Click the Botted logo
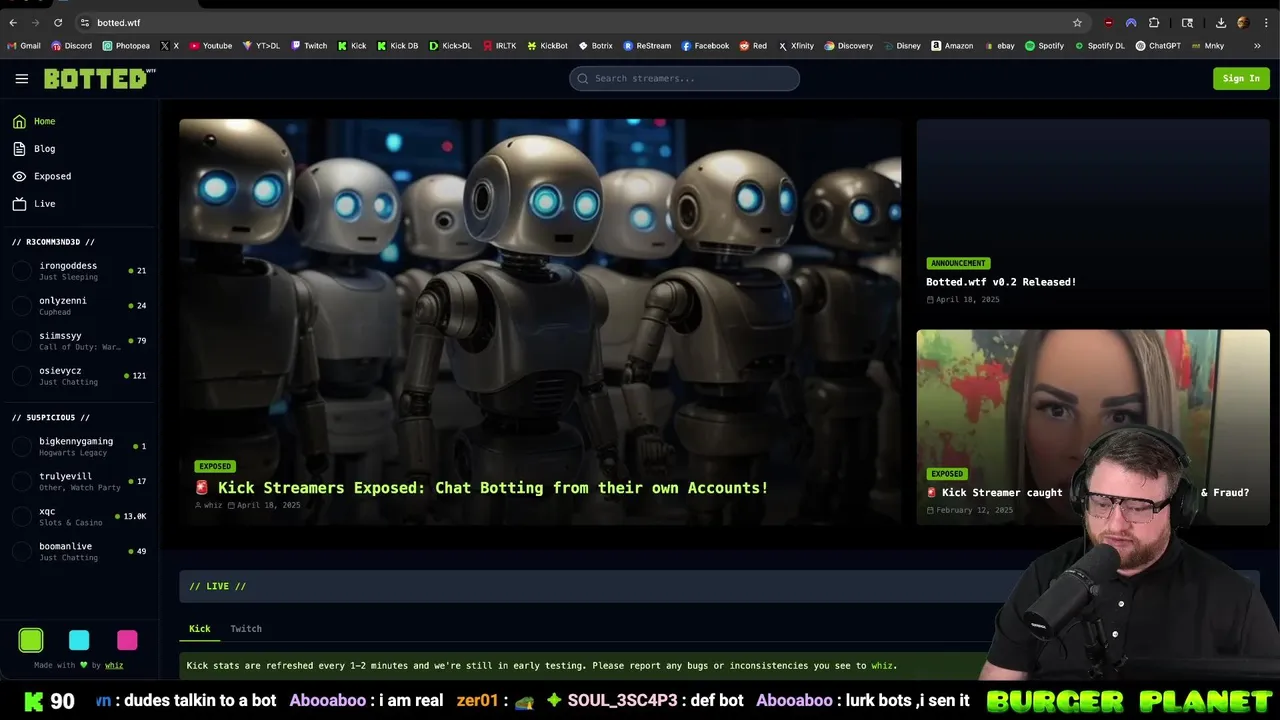1280x720 pixels. [100, 79]
